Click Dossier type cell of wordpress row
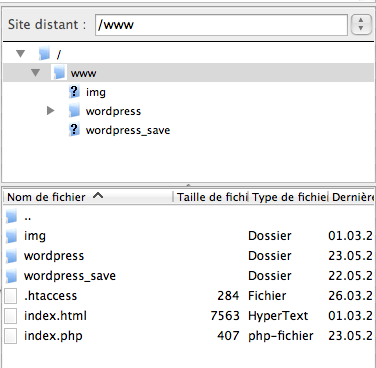Screen dimensions: 376x368 click(x=270, y=256)
